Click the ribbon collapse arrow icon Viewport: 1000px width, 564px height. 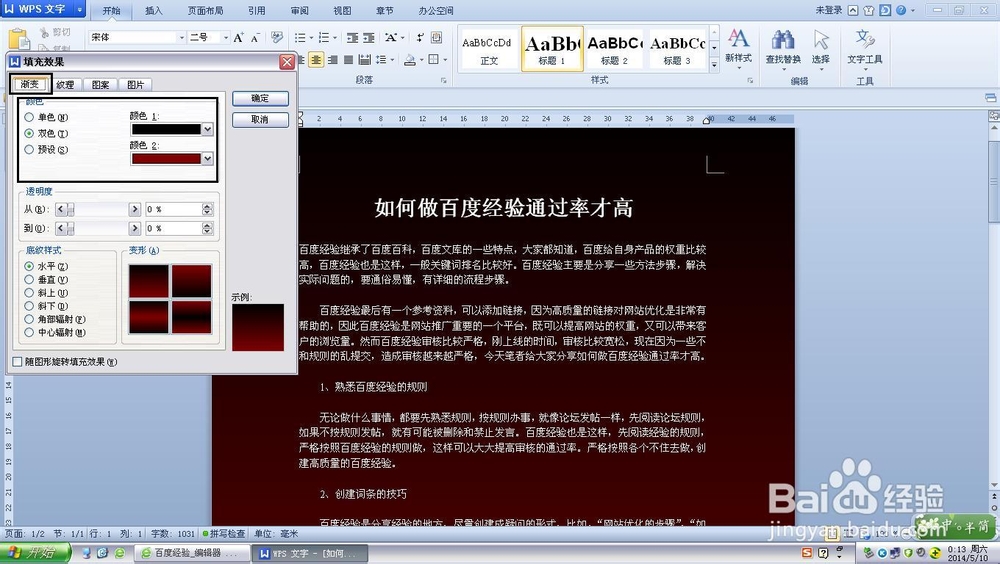[853, 10]
